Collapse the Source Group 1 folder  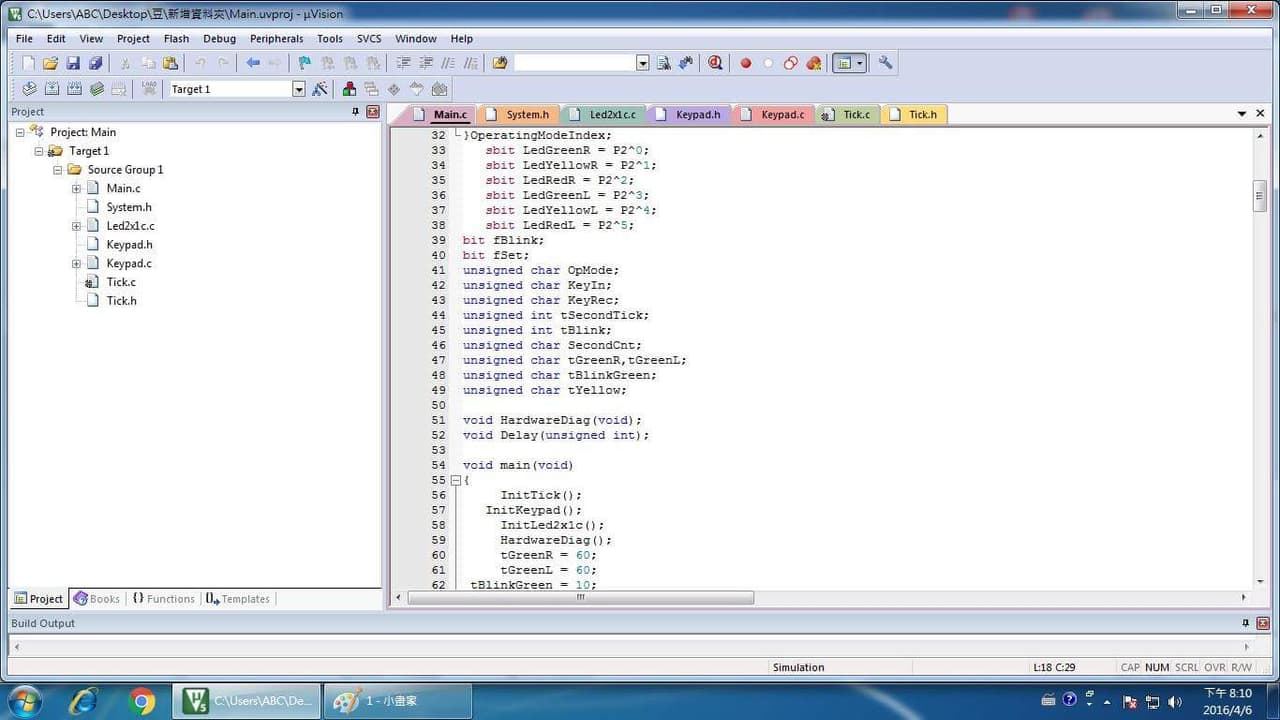(58, 170)
